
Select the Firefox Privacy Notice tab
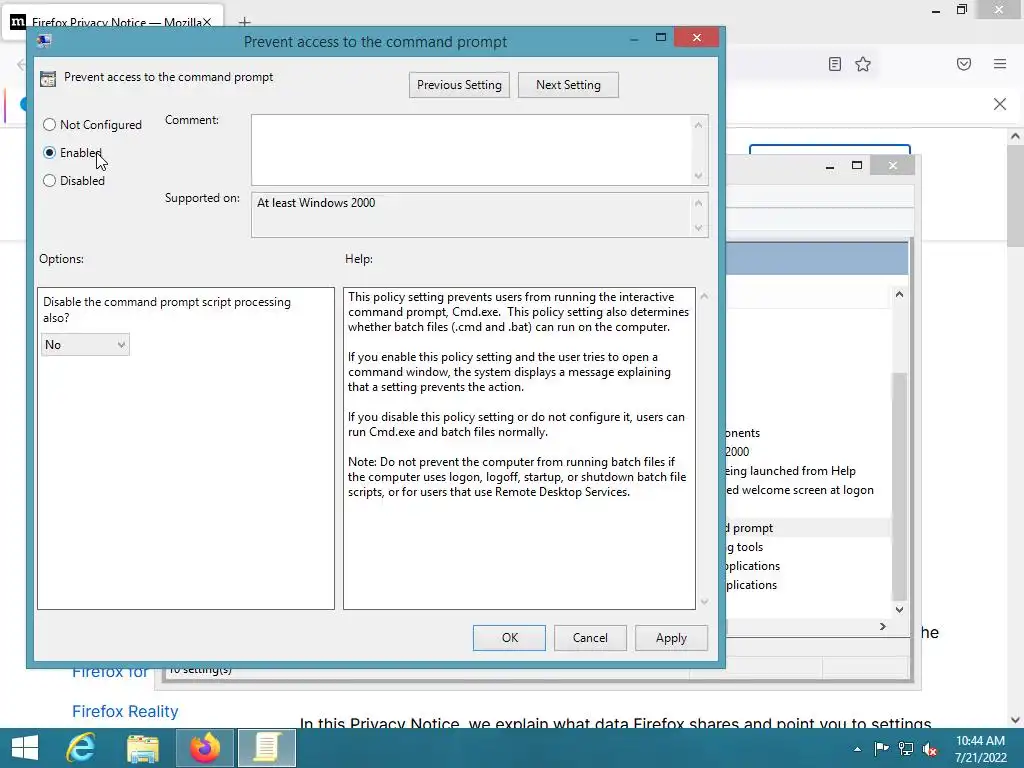point(112,22)
